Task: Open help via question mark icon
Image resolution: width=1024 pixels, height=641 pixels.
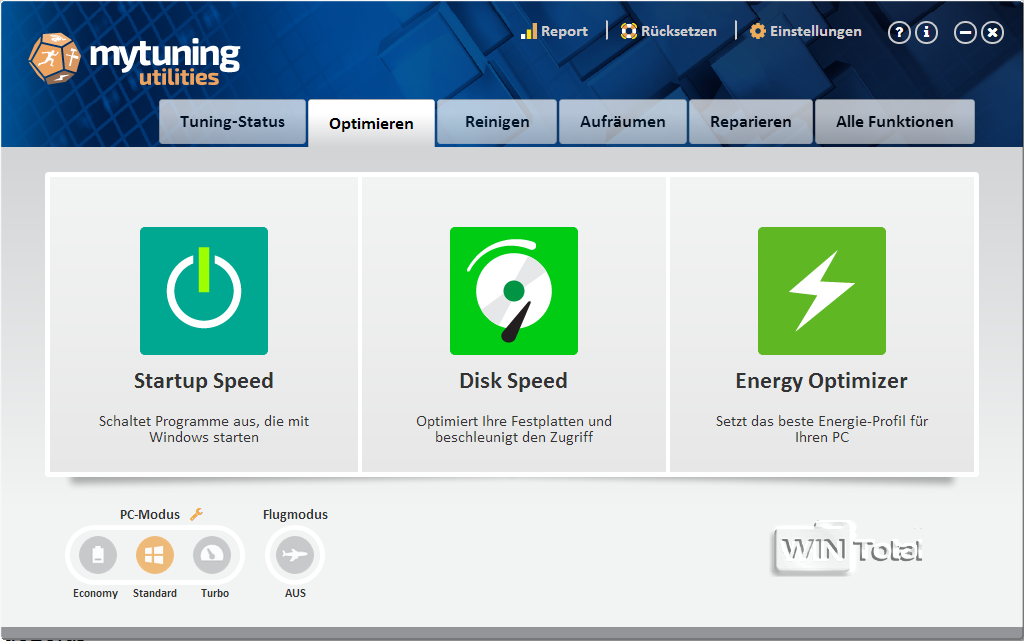Action: [x=899, y=32]
